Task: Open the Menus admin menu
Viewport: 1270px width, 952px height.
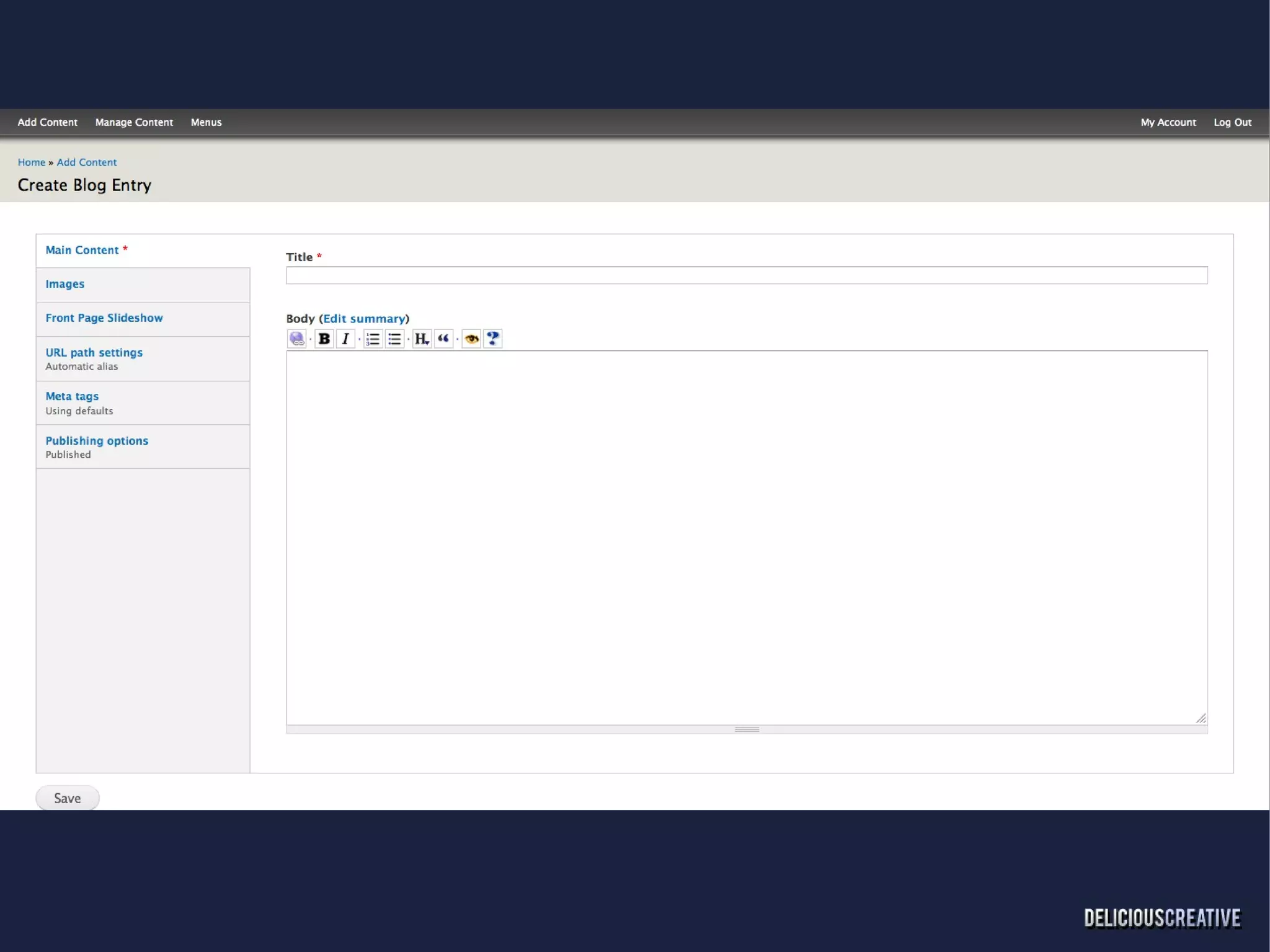Action: [x=206, y=122]
